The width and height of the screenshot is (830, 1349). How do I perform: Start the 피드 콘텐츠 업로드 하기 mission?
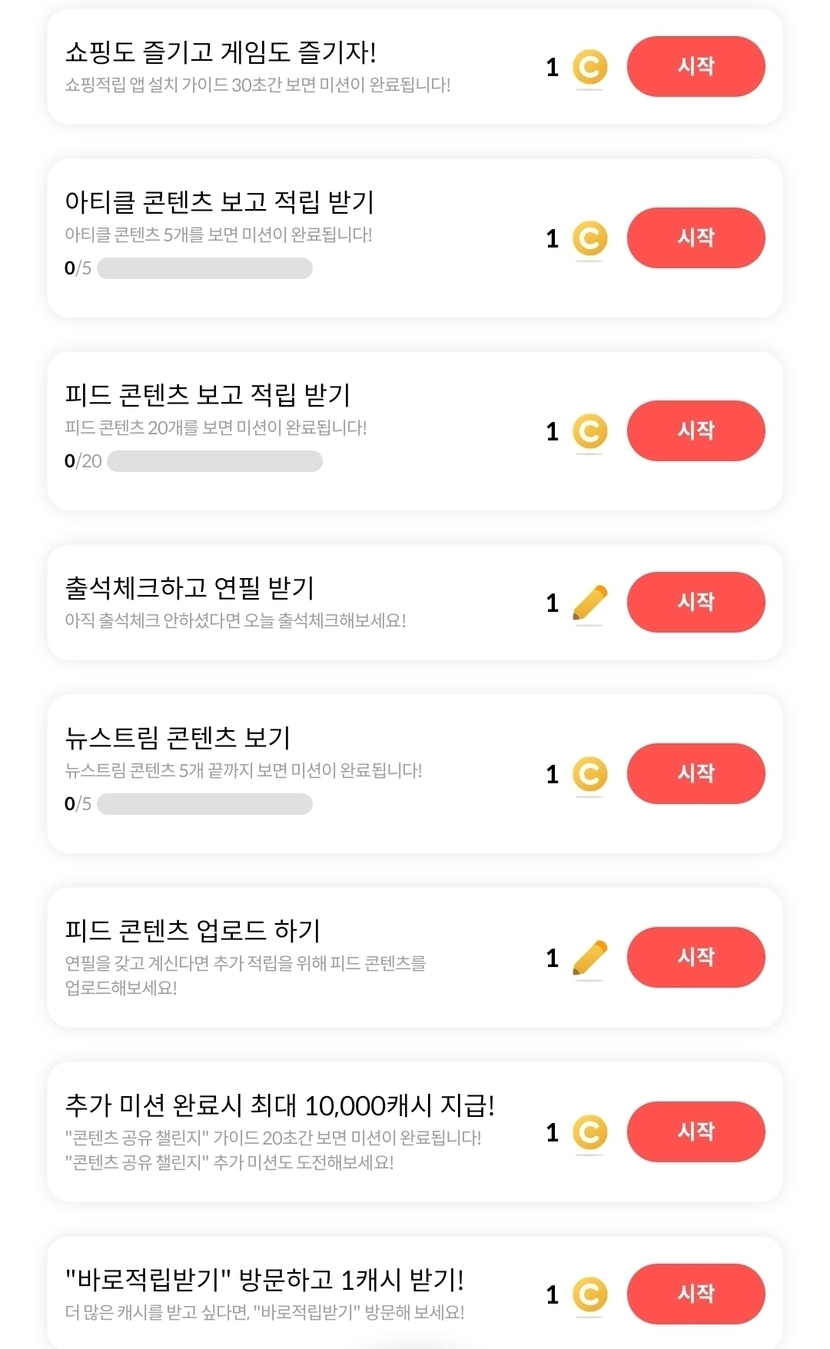click(x=696, y=957)
